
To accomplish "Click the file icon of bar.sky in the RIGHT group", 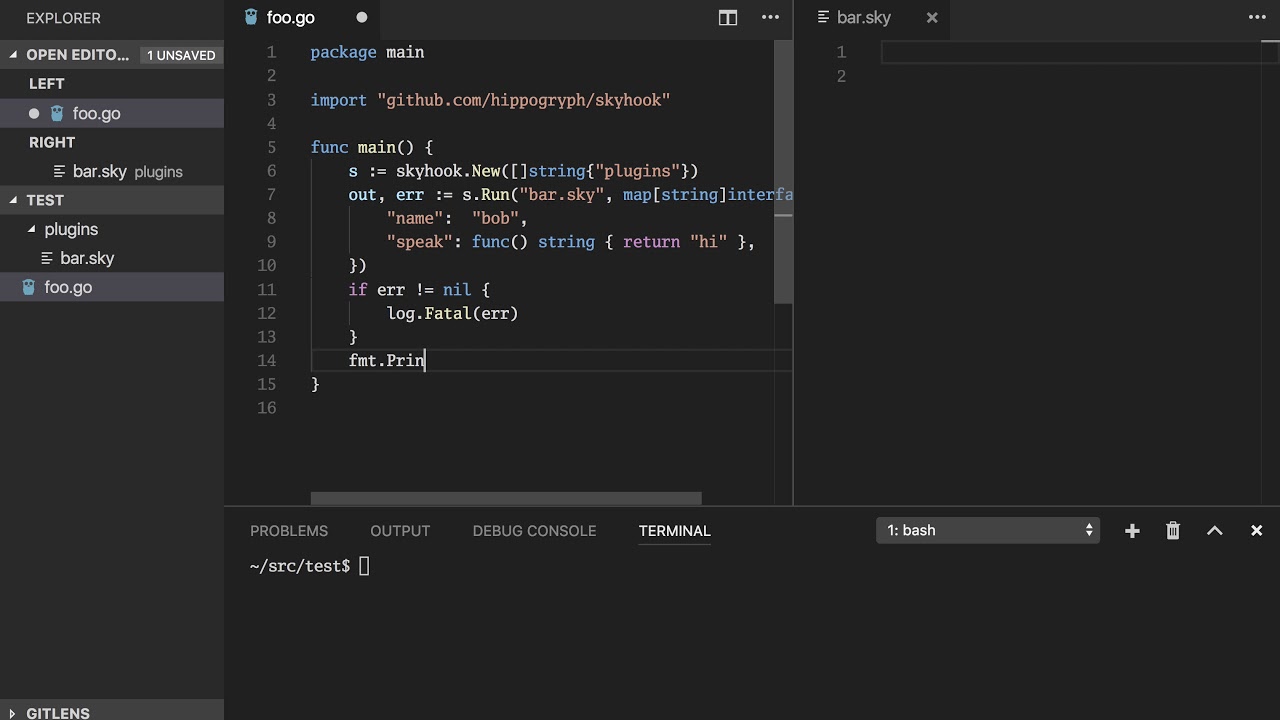I will click(60, 171).
